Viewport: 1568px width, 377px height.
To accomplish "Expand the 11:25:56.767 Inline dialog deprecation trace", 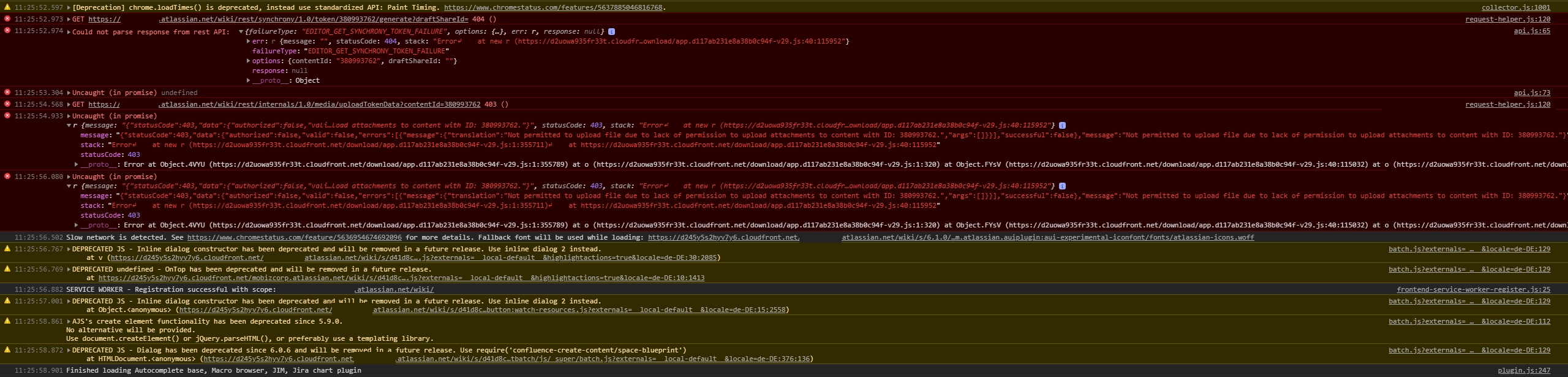I will coord(69,249).
